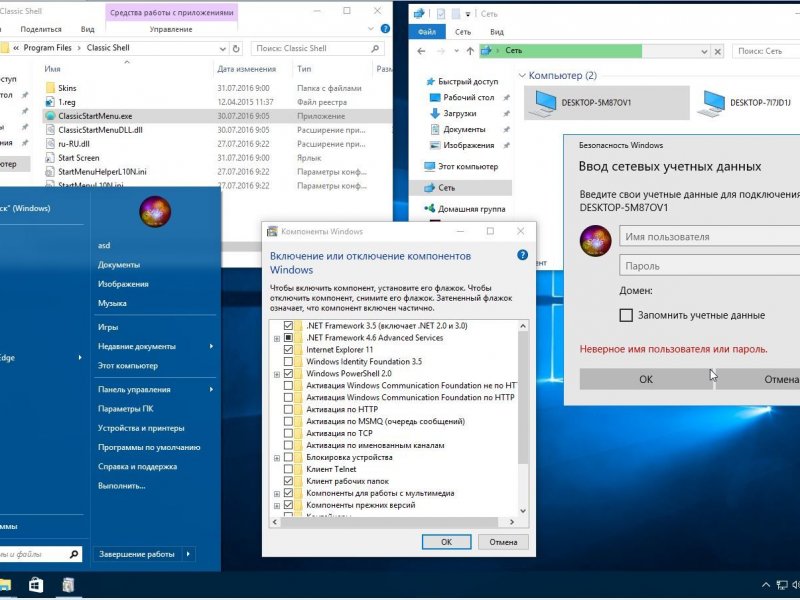Click the Windows Components title bar icon

pyautogui.click(x=273, y=231)
